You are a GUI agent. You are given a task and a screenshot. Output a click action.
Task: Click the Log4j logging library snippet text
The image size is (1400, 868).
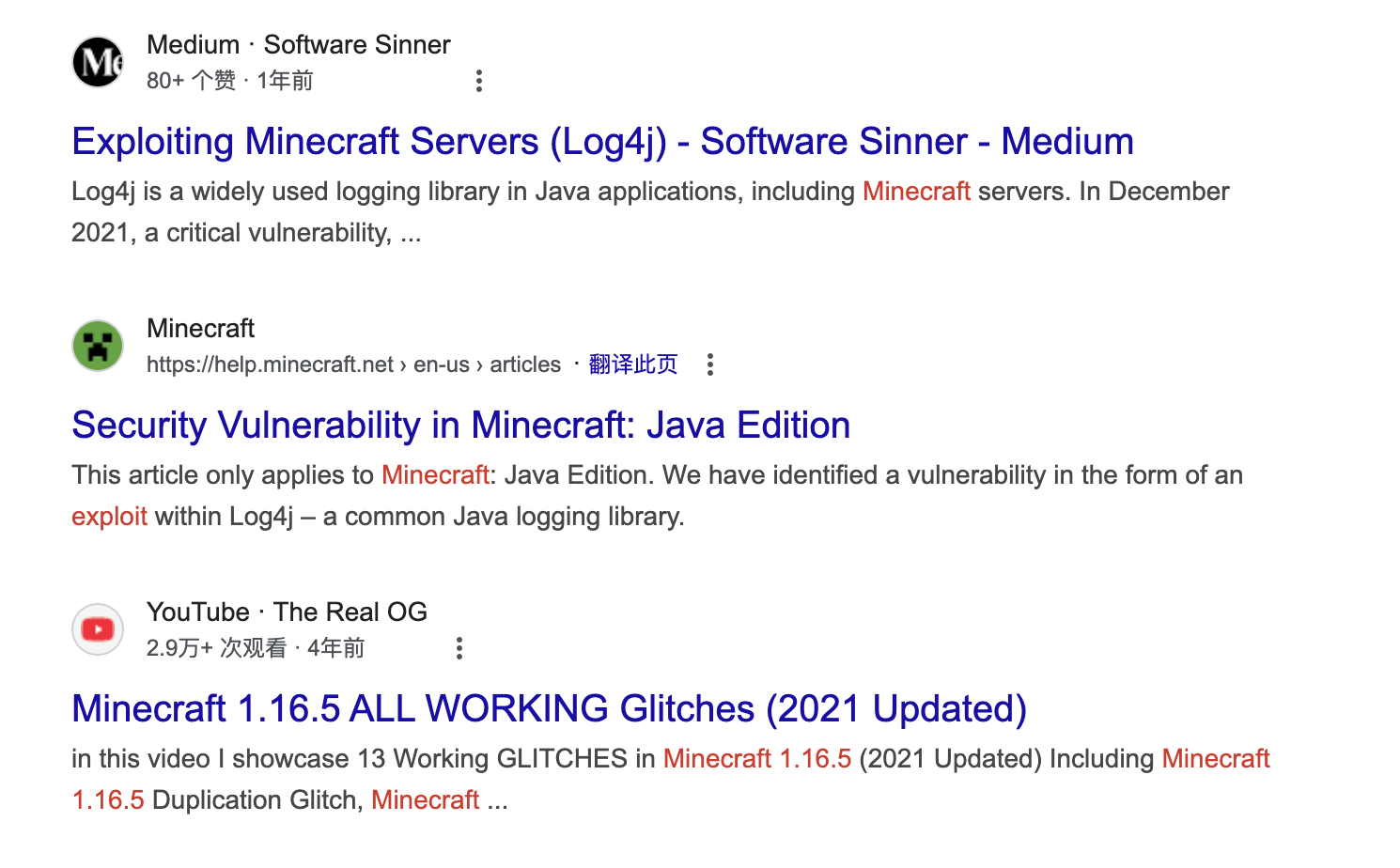coord(462,192)
